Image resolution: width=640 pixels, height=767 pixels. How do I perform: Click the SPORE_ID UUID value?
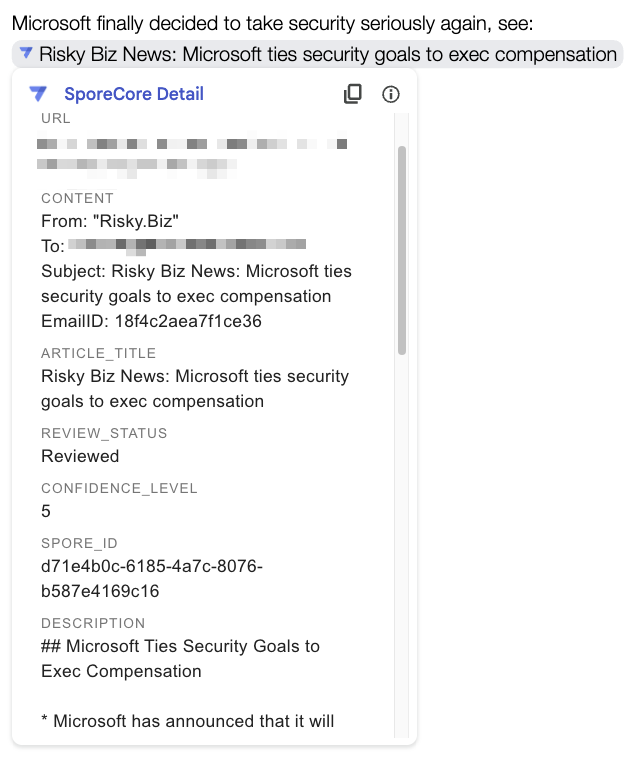pos(151,579)
